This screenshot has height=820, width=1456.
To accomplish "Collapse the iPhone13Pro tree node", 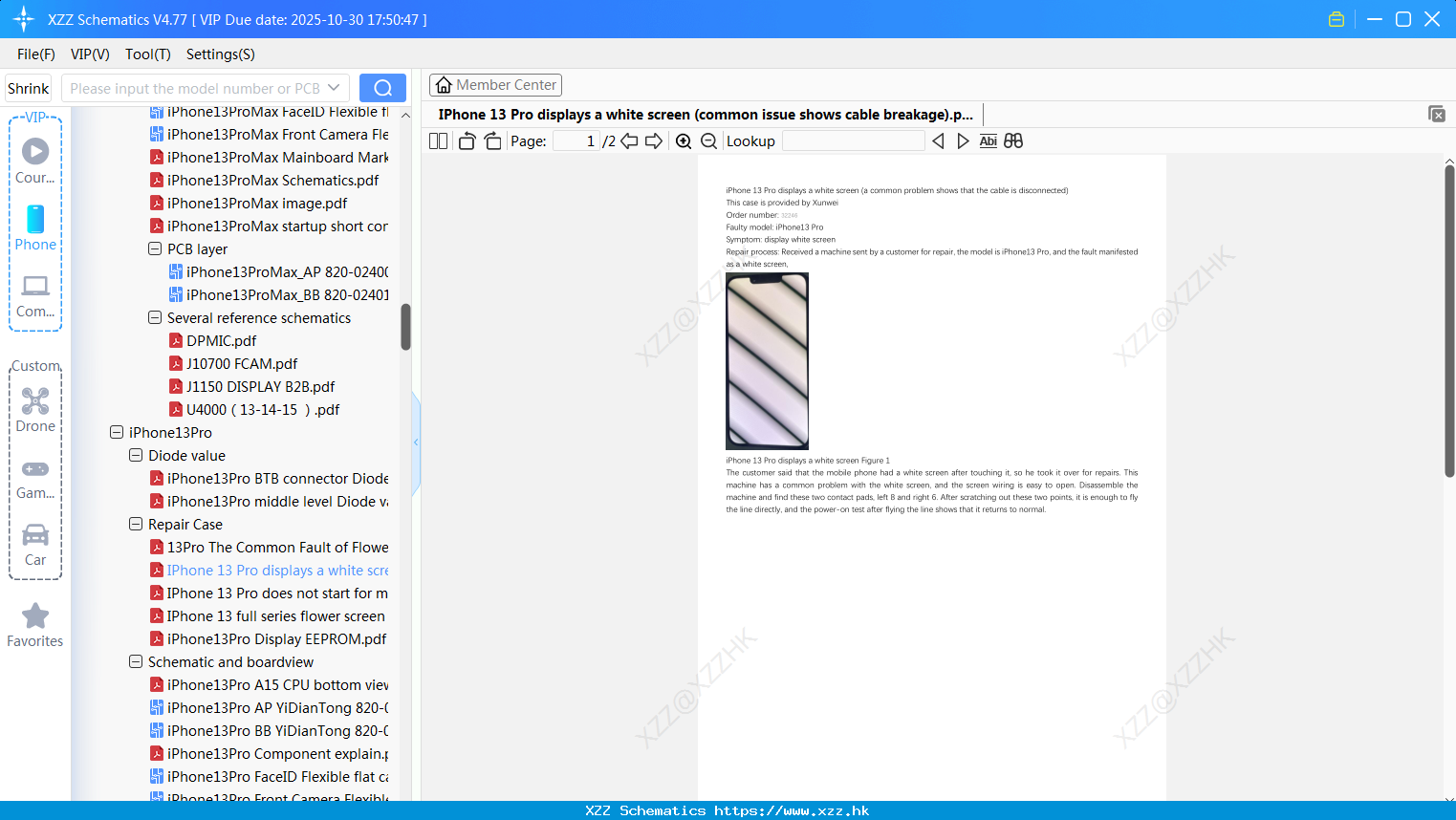I will (117, 432).
